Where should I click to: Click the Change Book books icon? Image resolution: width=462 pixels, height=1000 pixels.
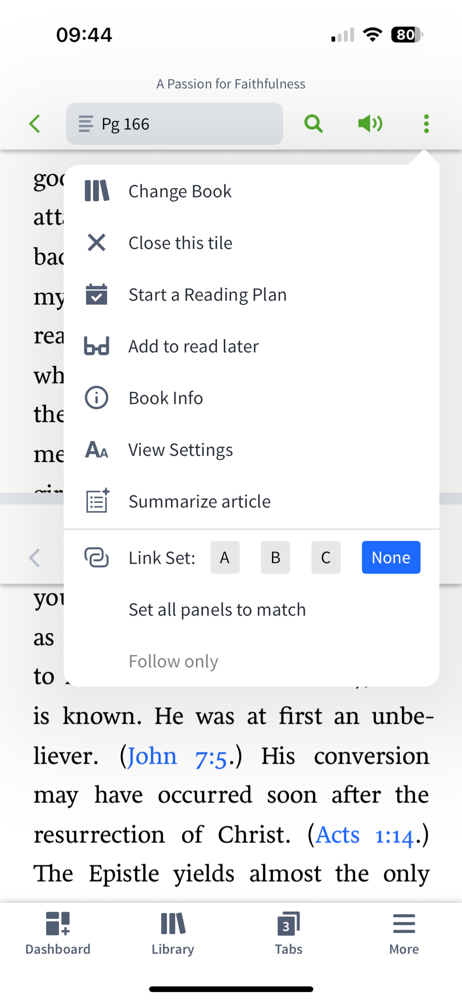coord(96,191)
